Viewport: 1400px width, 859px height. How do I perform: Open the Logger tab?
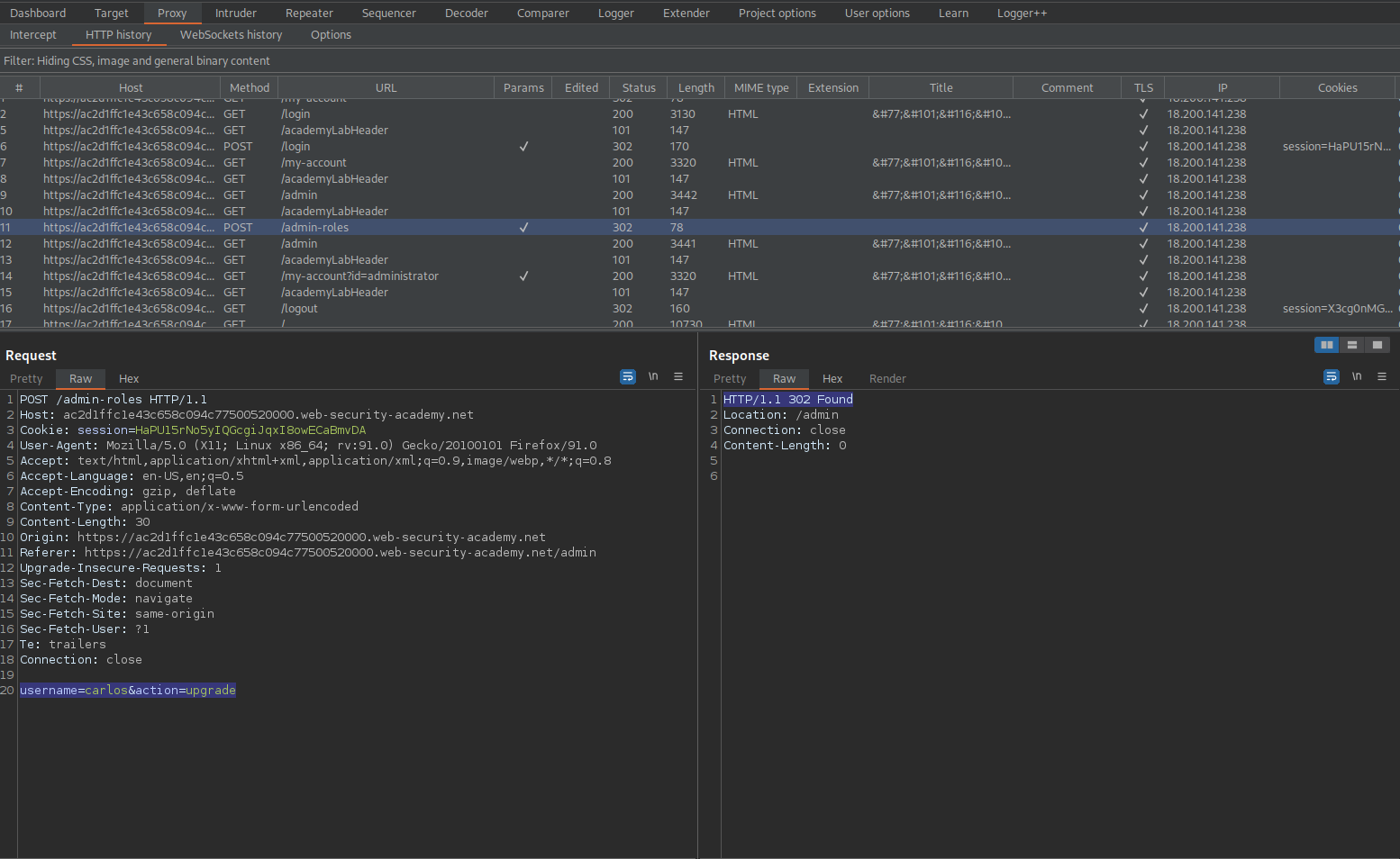click(x=616, y=13)
